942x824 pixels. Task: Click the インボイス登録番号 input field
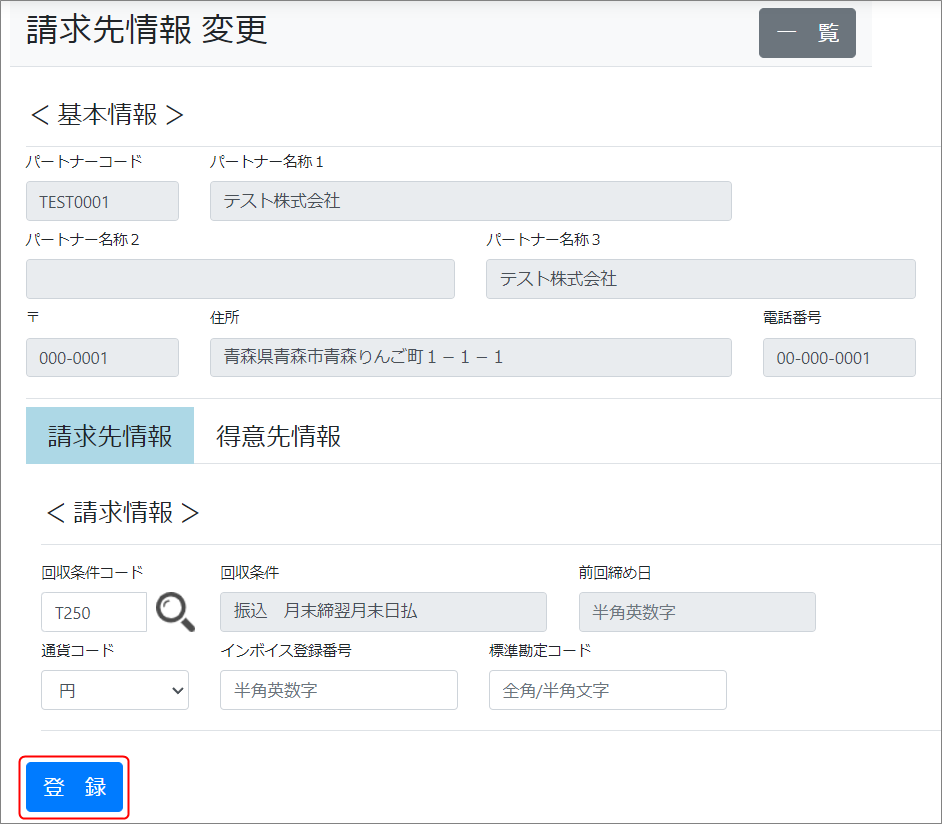click(x=338, y=690)
